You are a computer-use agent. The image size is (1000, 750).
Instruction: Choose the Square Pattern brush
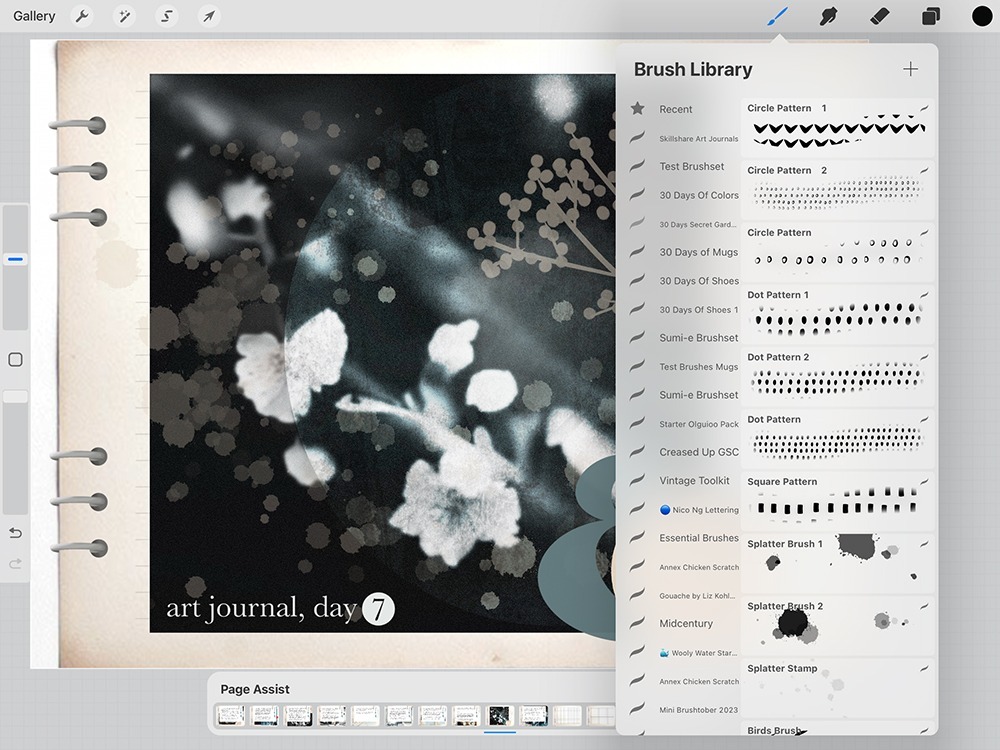pos(837,501)
